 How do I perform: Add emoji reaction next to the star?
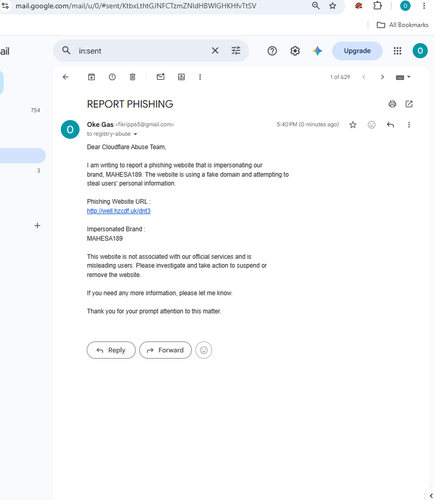coord(371,125)
